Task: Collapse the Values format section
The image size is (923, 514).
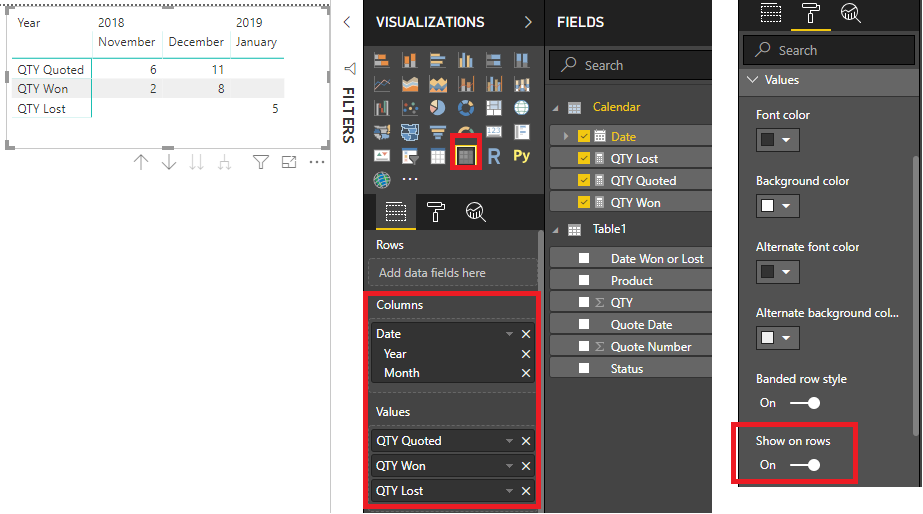Action: coord(752,79)
